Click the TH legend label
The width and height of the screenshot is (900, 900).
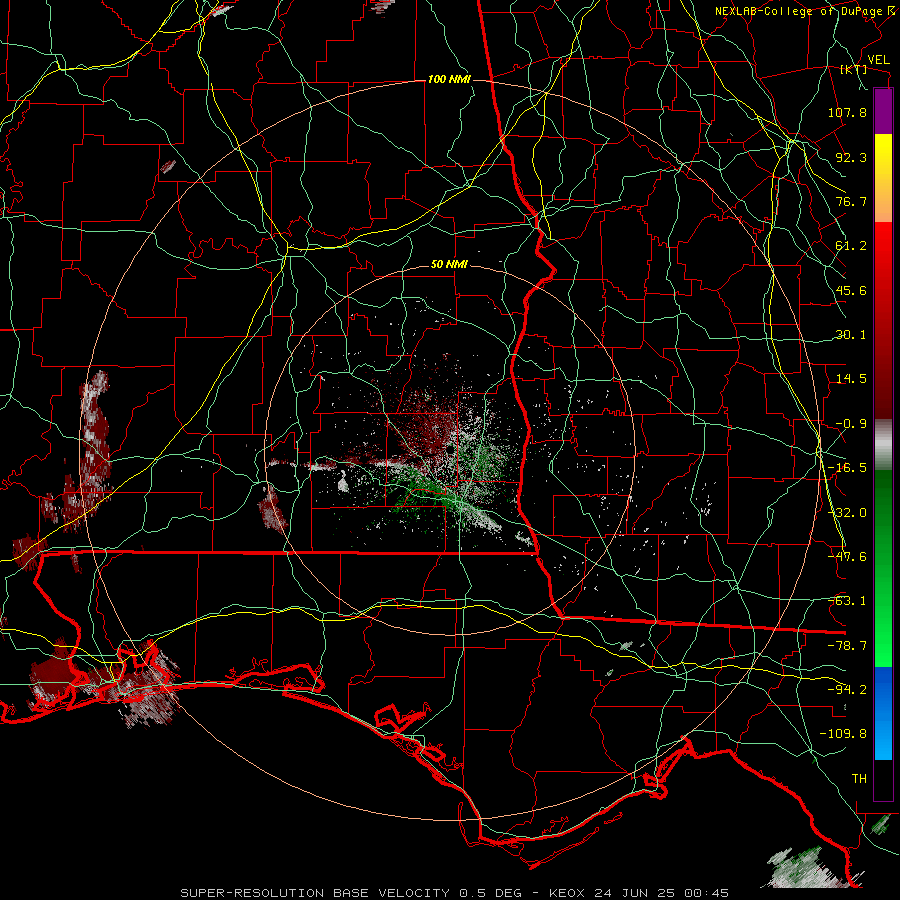click(859, 779)
